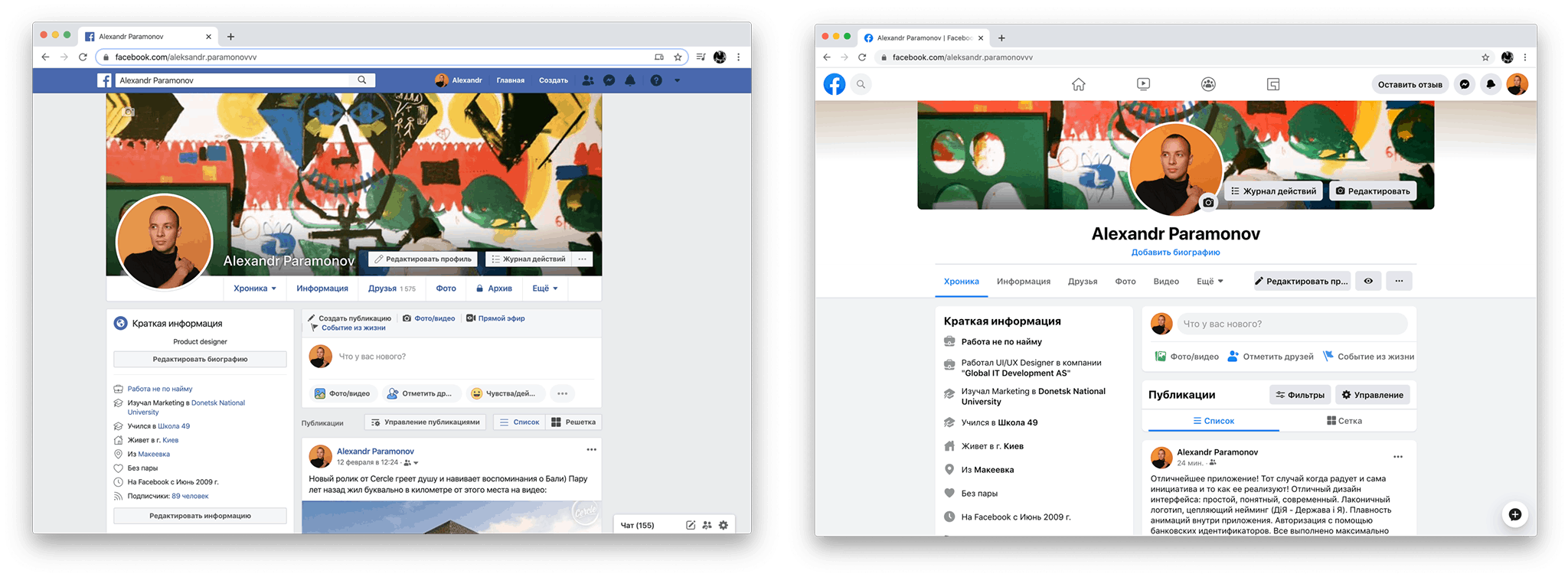This screenshot has height=577, width=1568.
Task: Toggle the eye View As button in the right window
Action: (1368, 281)
